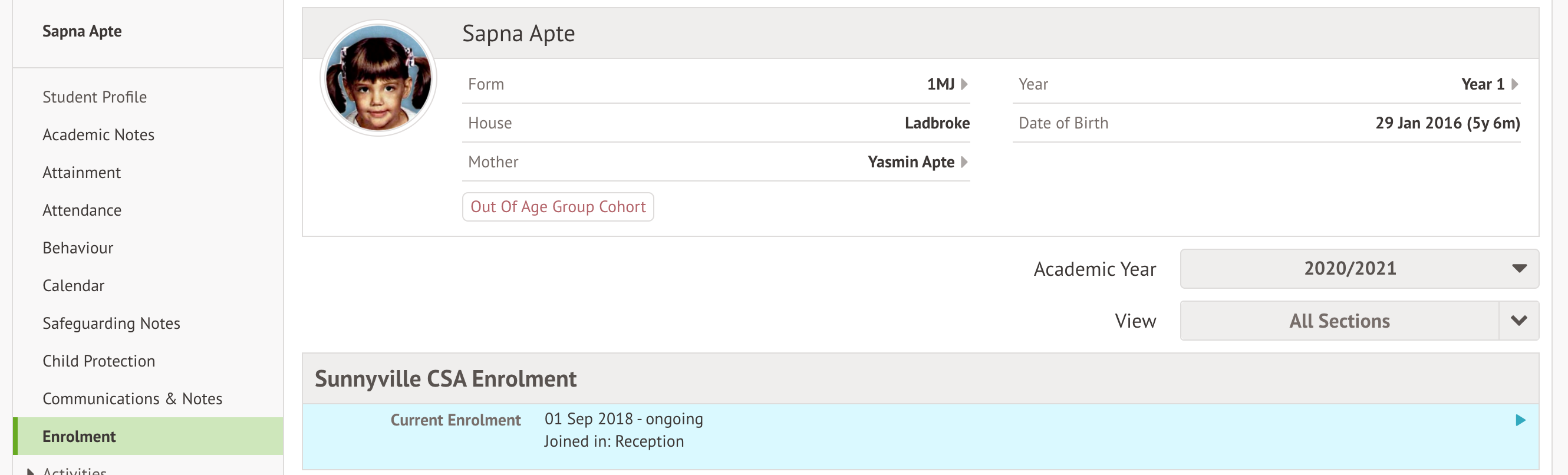Select the highlighted Enrolment sidebar item

tap(78, 436)
